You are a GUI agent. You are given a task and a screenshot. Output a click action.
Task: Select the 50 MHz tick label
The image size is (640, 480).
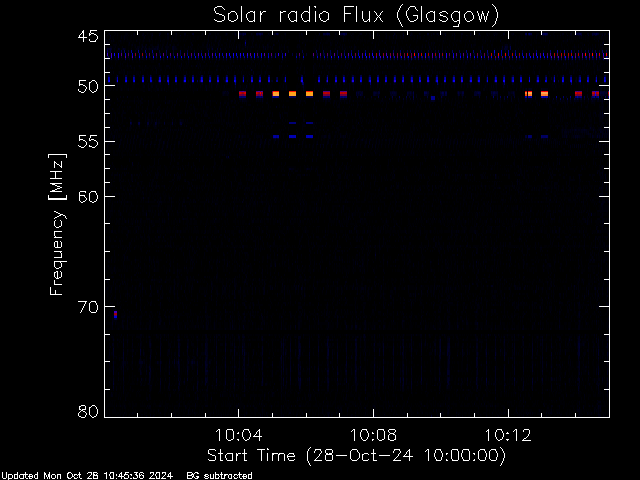[x=88, y=86]
